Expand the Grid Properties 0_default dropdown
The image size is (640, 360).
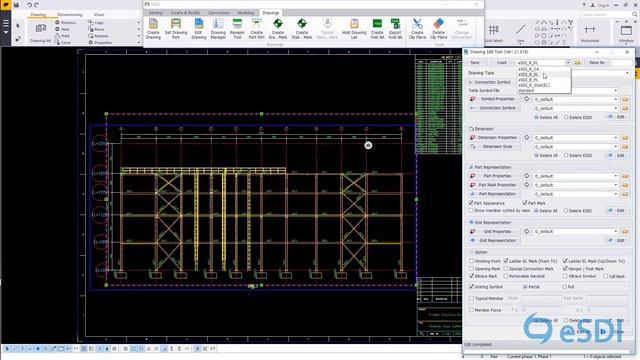[x=616, y=231]
